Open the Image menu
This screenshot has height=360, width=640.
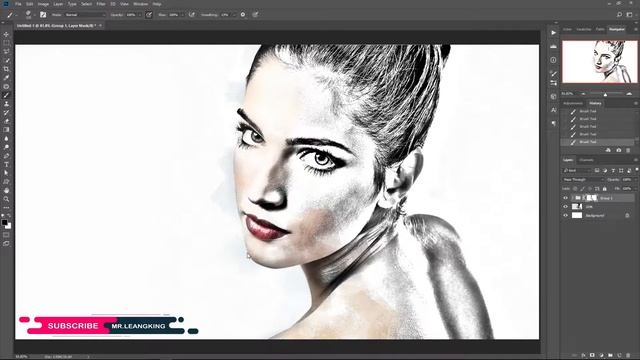tap(43, 4)
